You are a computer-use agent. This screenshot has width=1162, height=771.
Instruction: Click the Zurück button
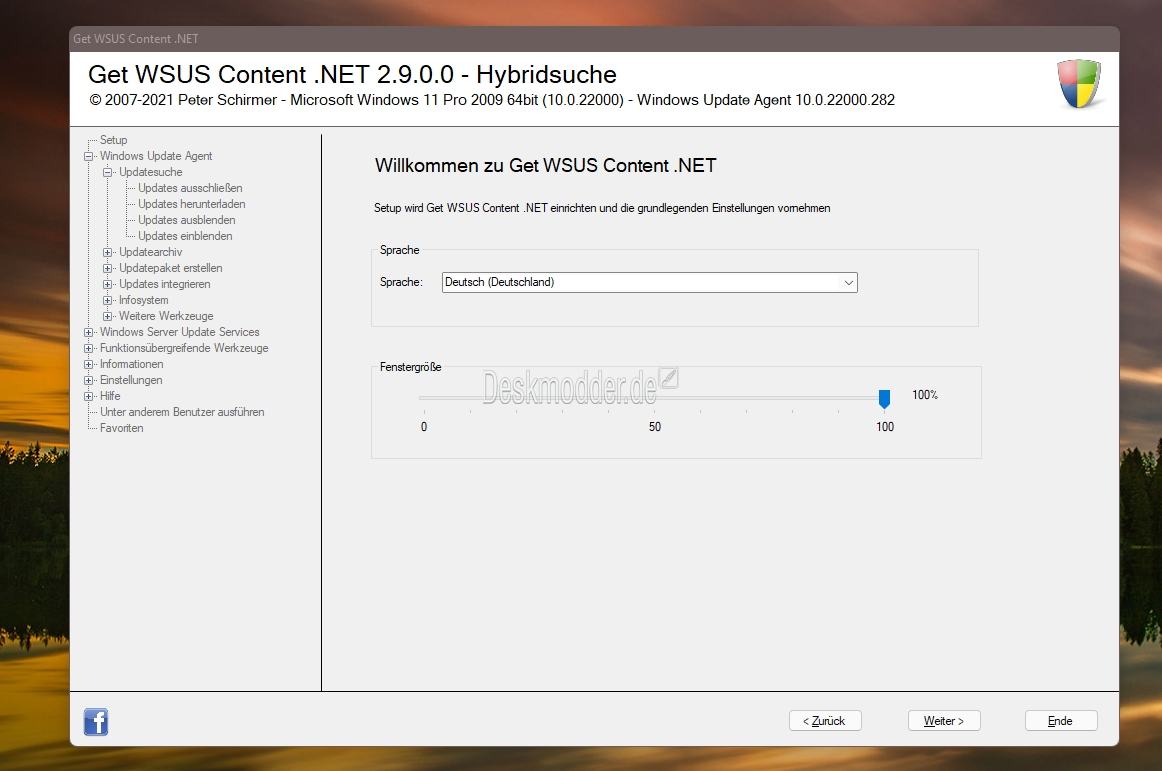pyautogui.click(x=825, y=721)
